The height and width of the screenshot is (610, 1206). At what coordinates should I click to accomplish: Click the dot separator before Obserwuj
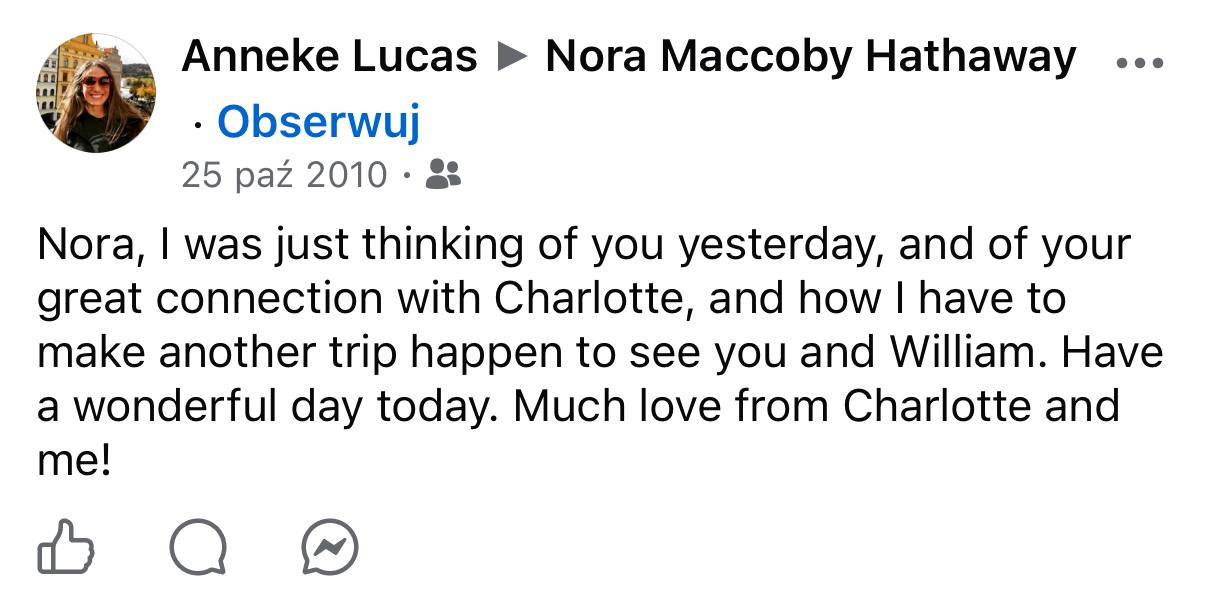199,124
